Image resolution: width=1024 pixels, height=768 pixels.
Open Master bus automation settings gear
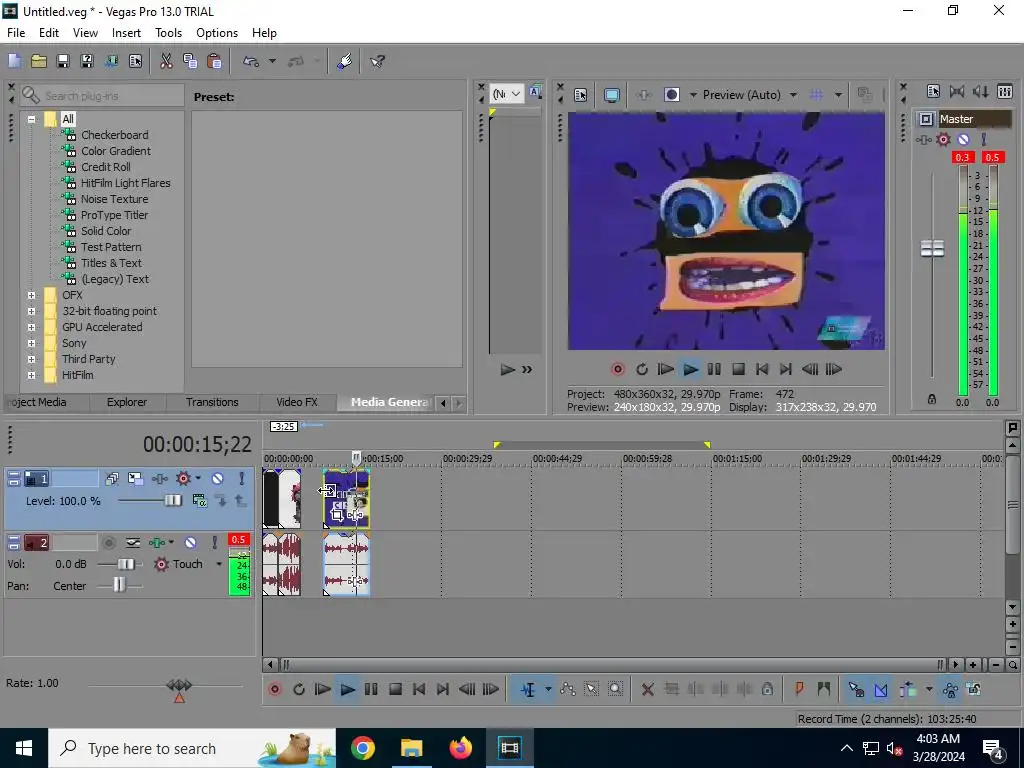click(x=943, y=140)
